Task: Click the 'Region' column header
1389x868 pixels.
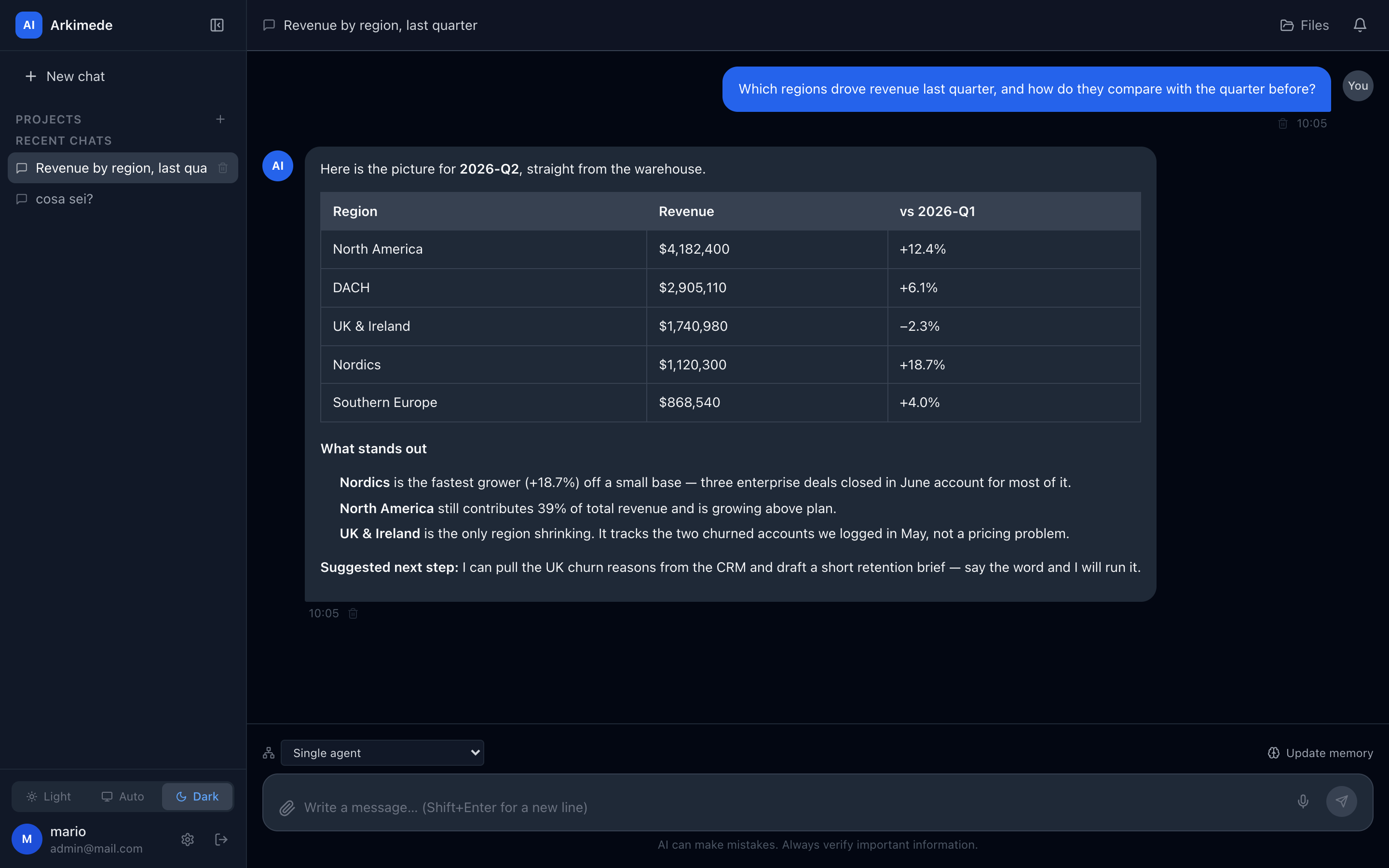Action: tap(483, 211)
